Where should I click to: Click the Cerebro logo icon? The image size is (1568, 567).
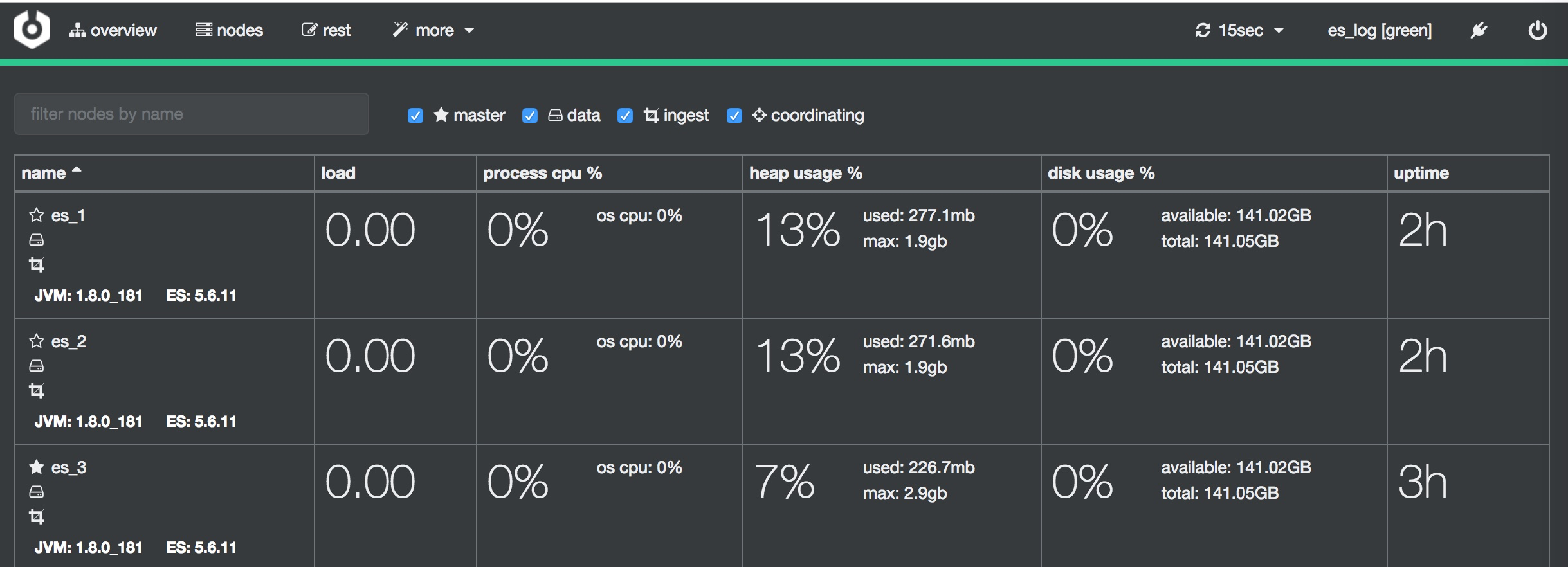click(x=32, y=30)
